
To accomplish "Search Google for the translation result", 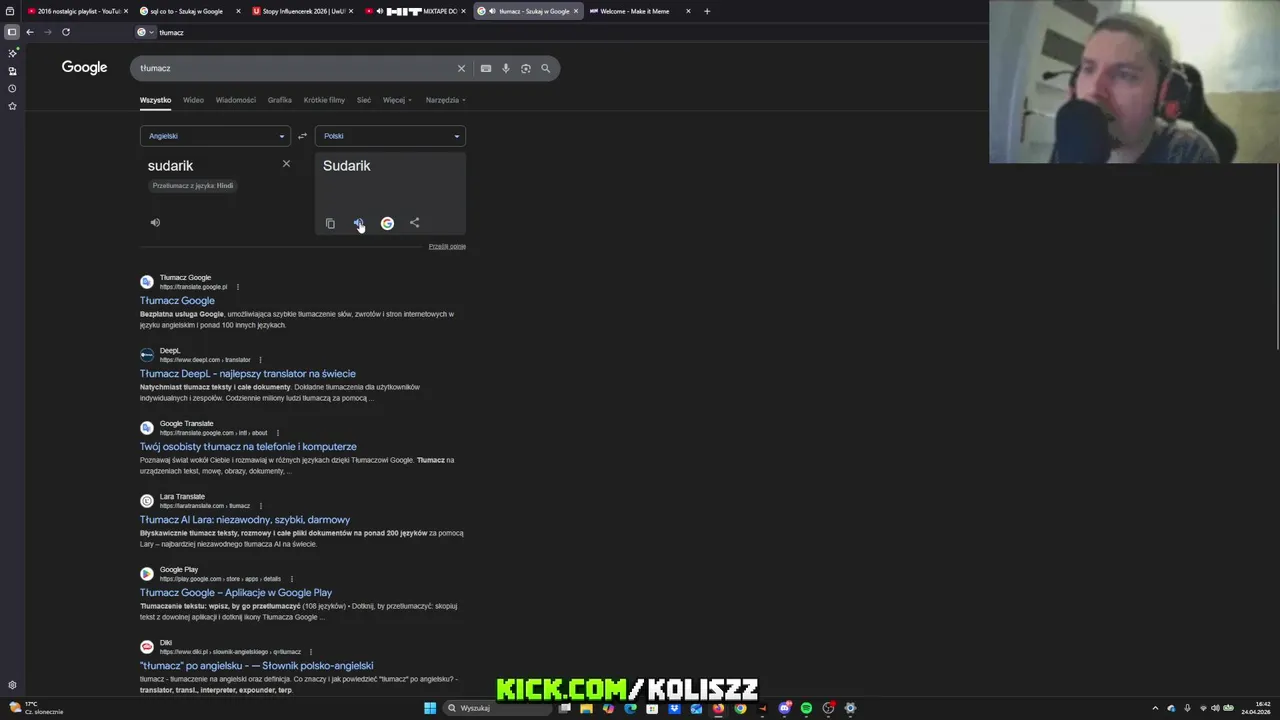I will point(387,223).
